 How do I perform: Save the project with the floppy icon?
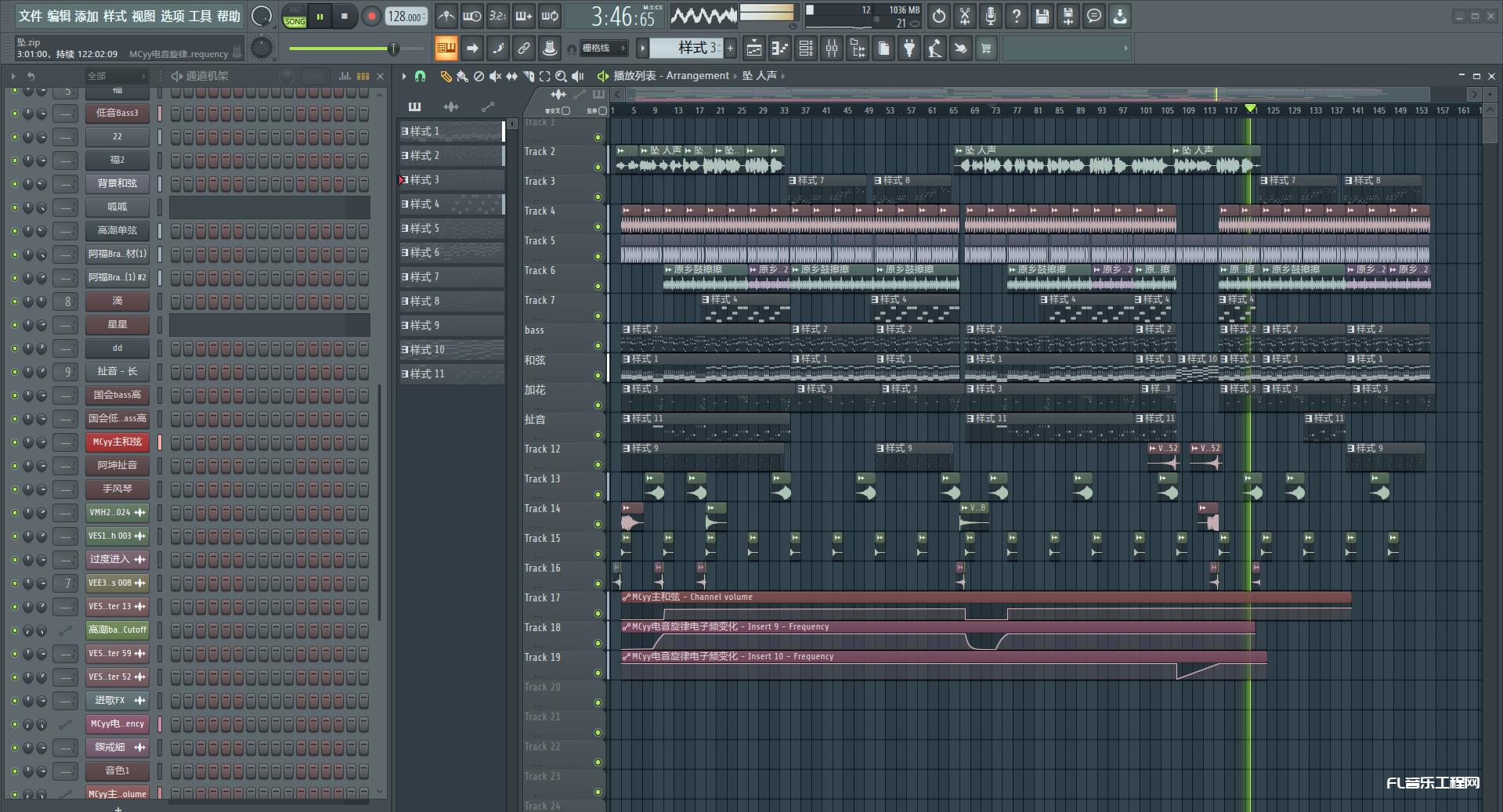pyautogui.click(x=1042, y=16)
